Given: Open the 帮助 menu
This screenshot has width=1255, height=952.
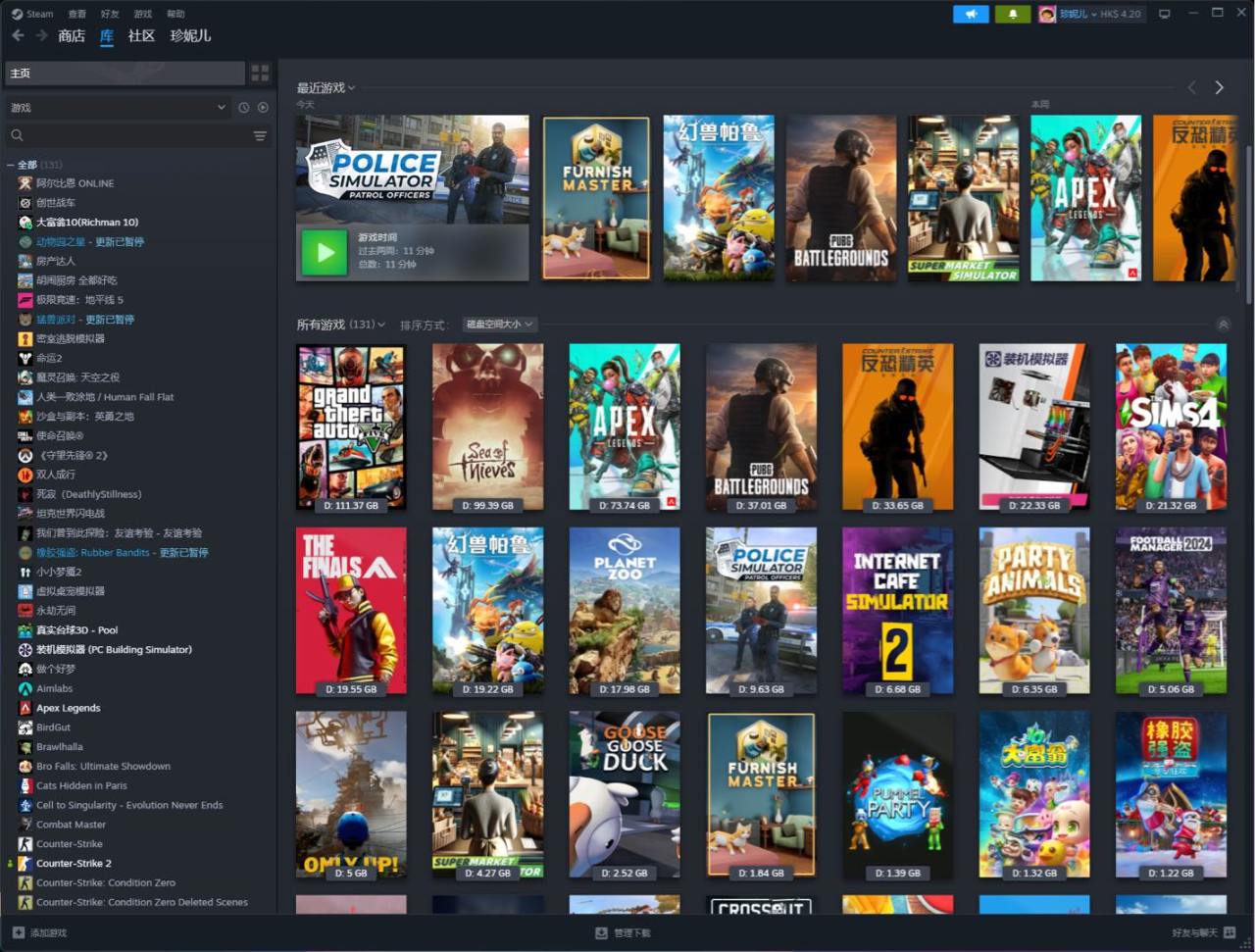Looking at the screenshot, I should [176, 14].
